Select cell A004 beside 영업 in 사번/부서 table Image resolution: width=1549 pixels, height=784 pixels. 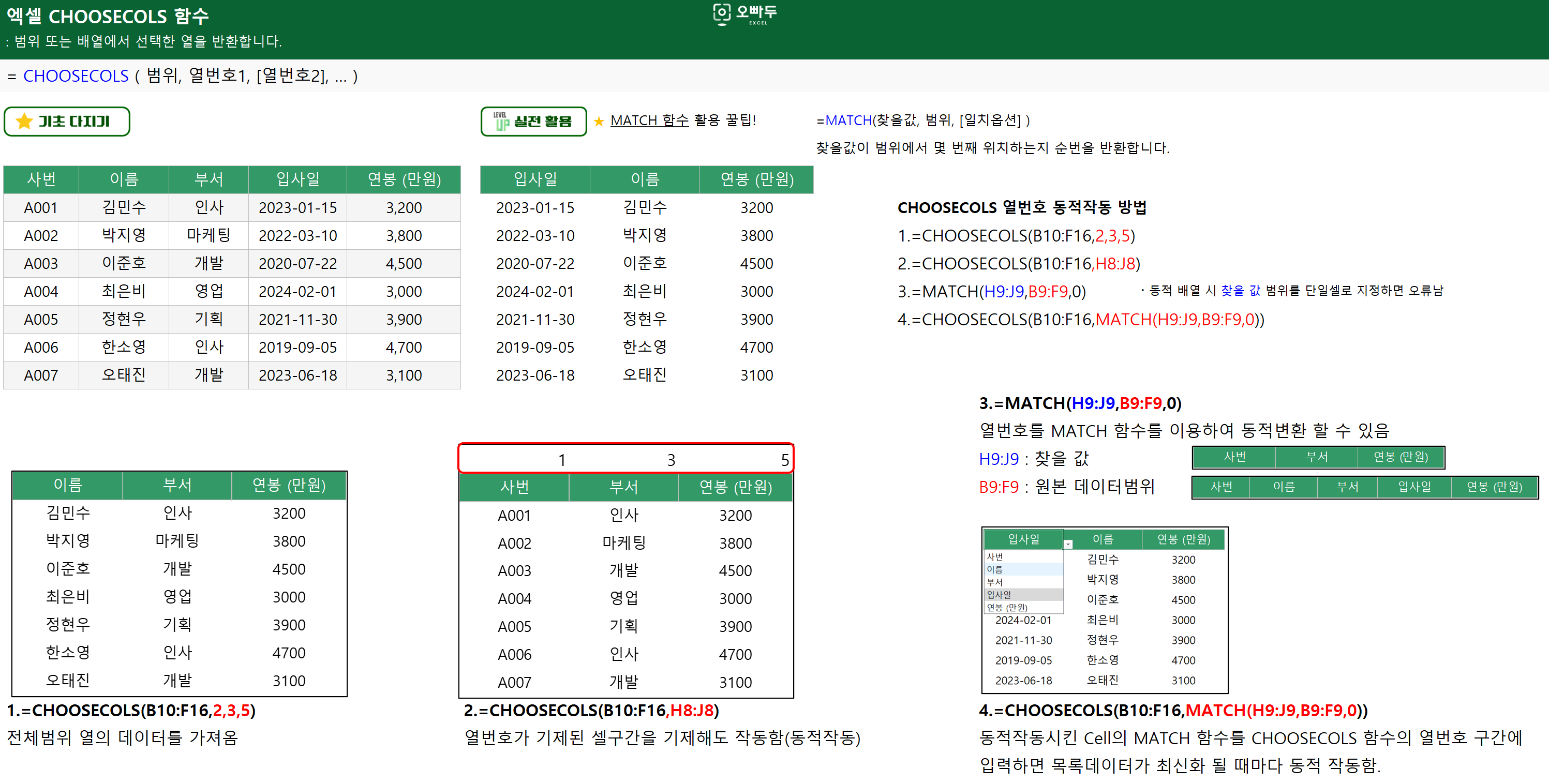[514, 599]
